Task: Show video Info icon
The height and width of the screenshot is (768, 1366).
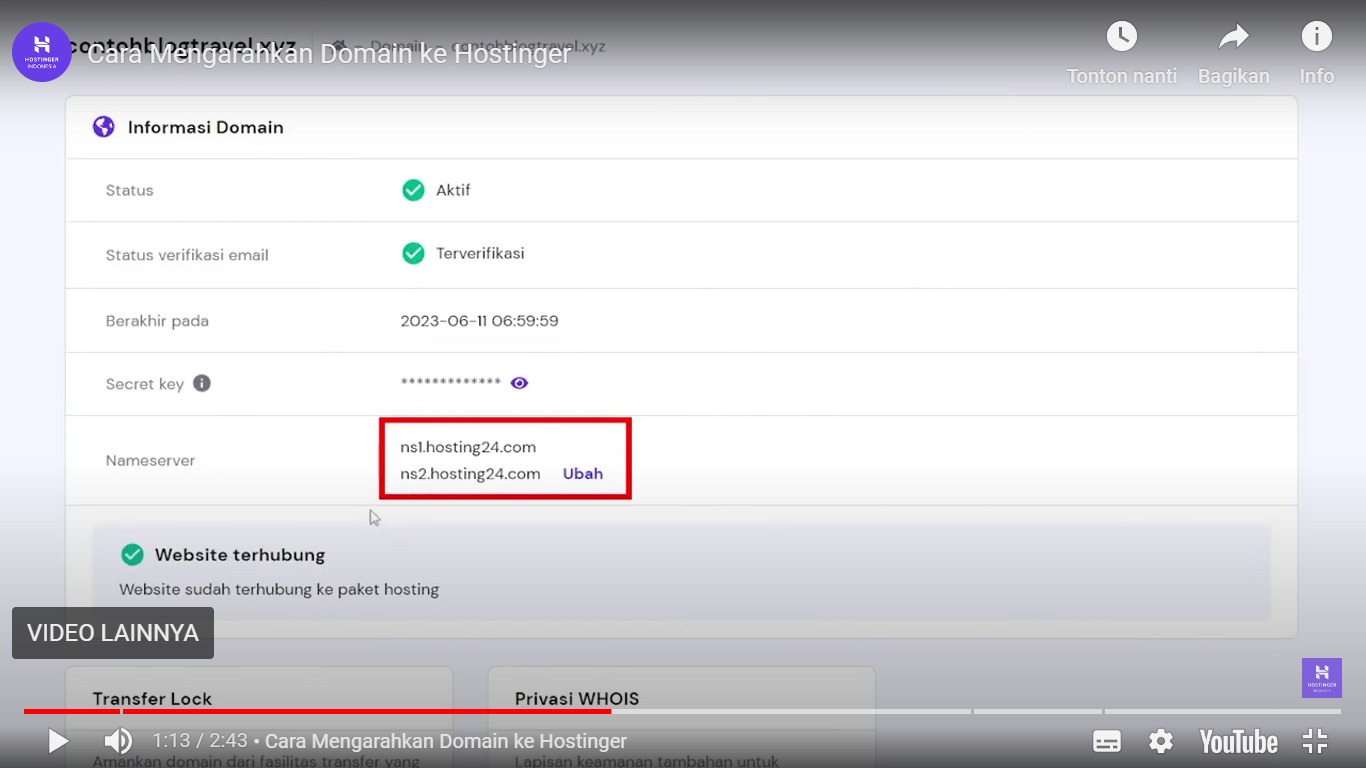Action: [1316, 37]
